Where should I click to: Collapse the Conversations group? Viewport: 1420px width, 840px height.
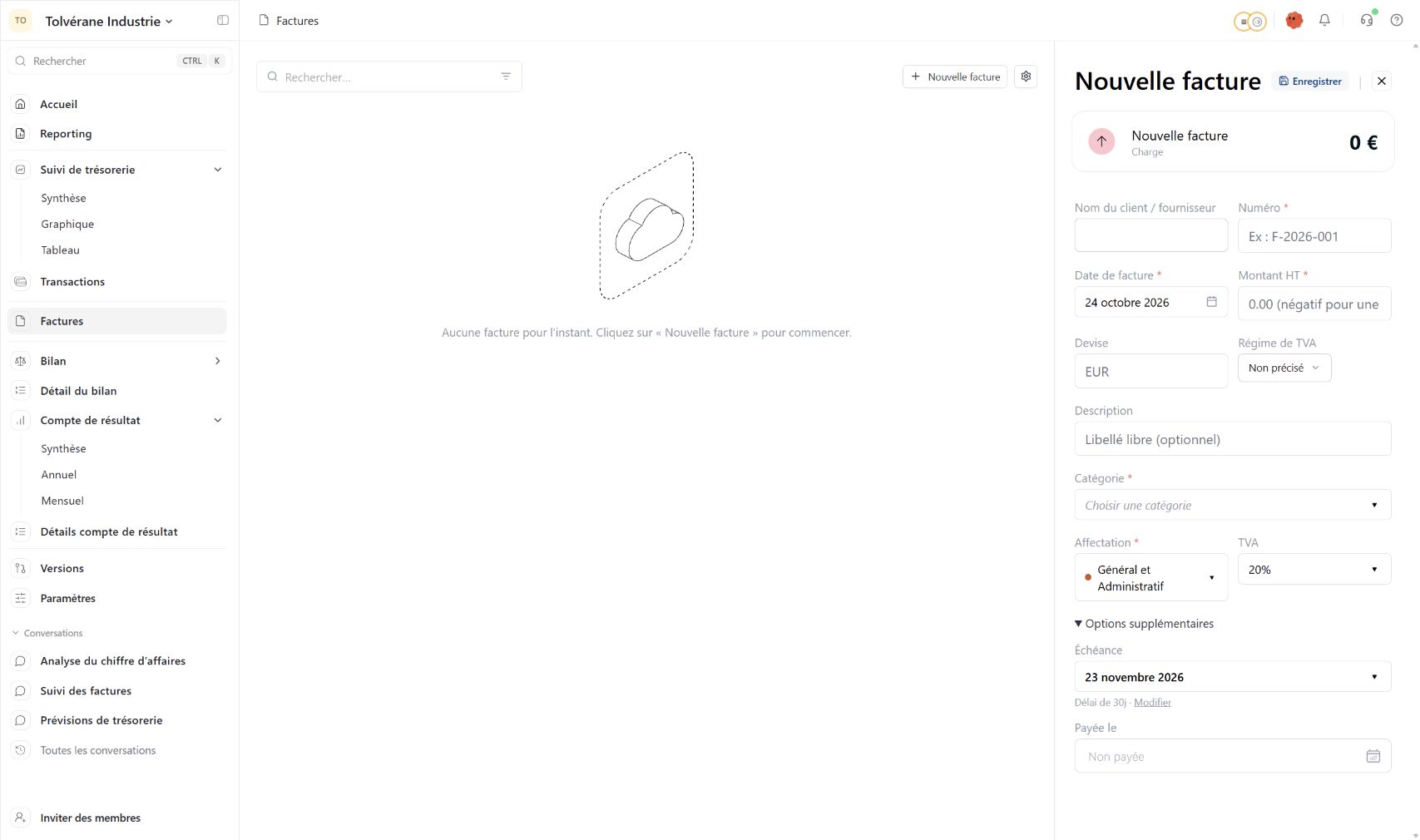47,634
